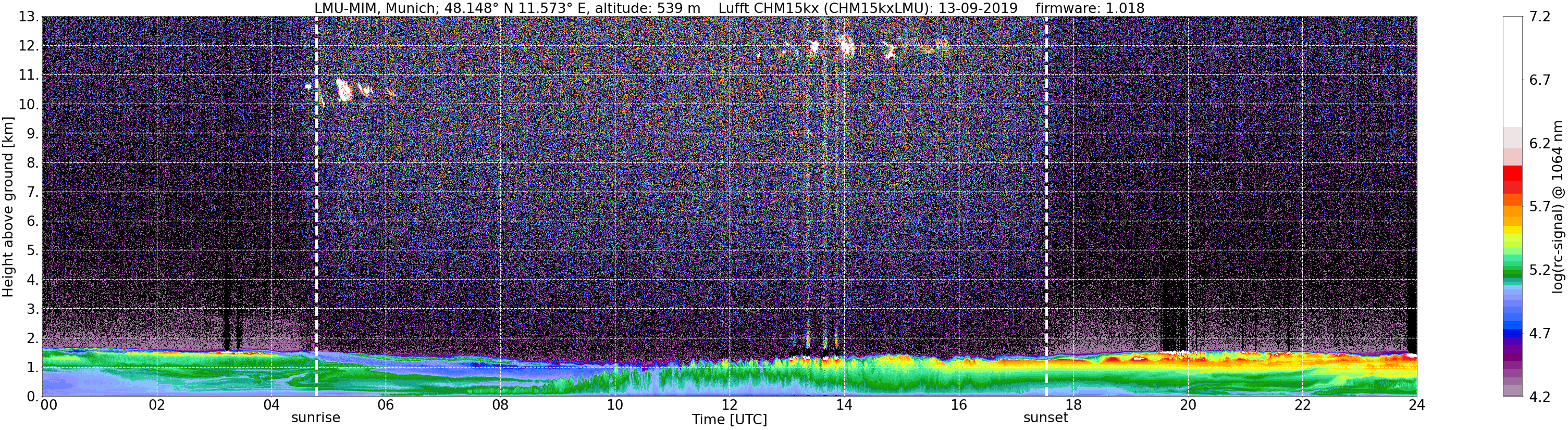Click the x-axis tick label '10'

(x=615, y=405)
